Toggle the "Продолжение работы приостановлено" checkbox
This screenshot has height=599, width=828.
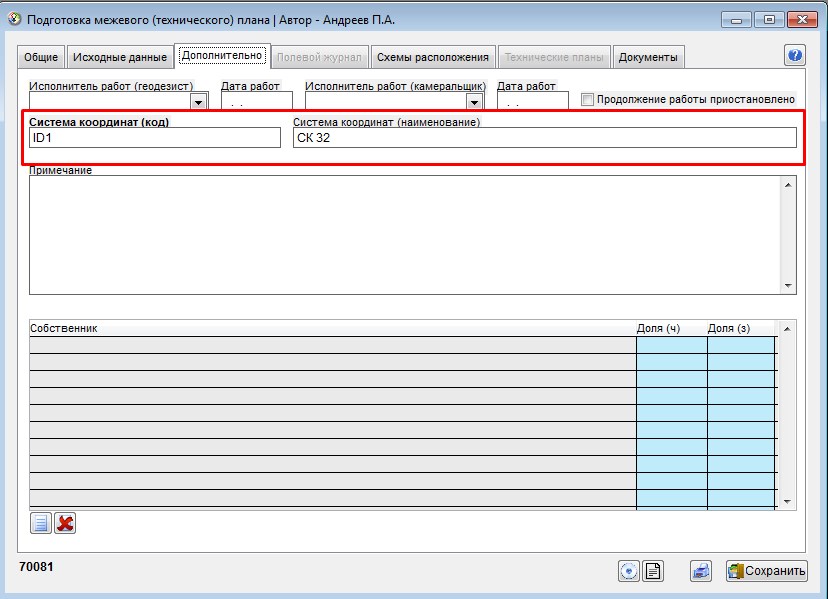587,99
